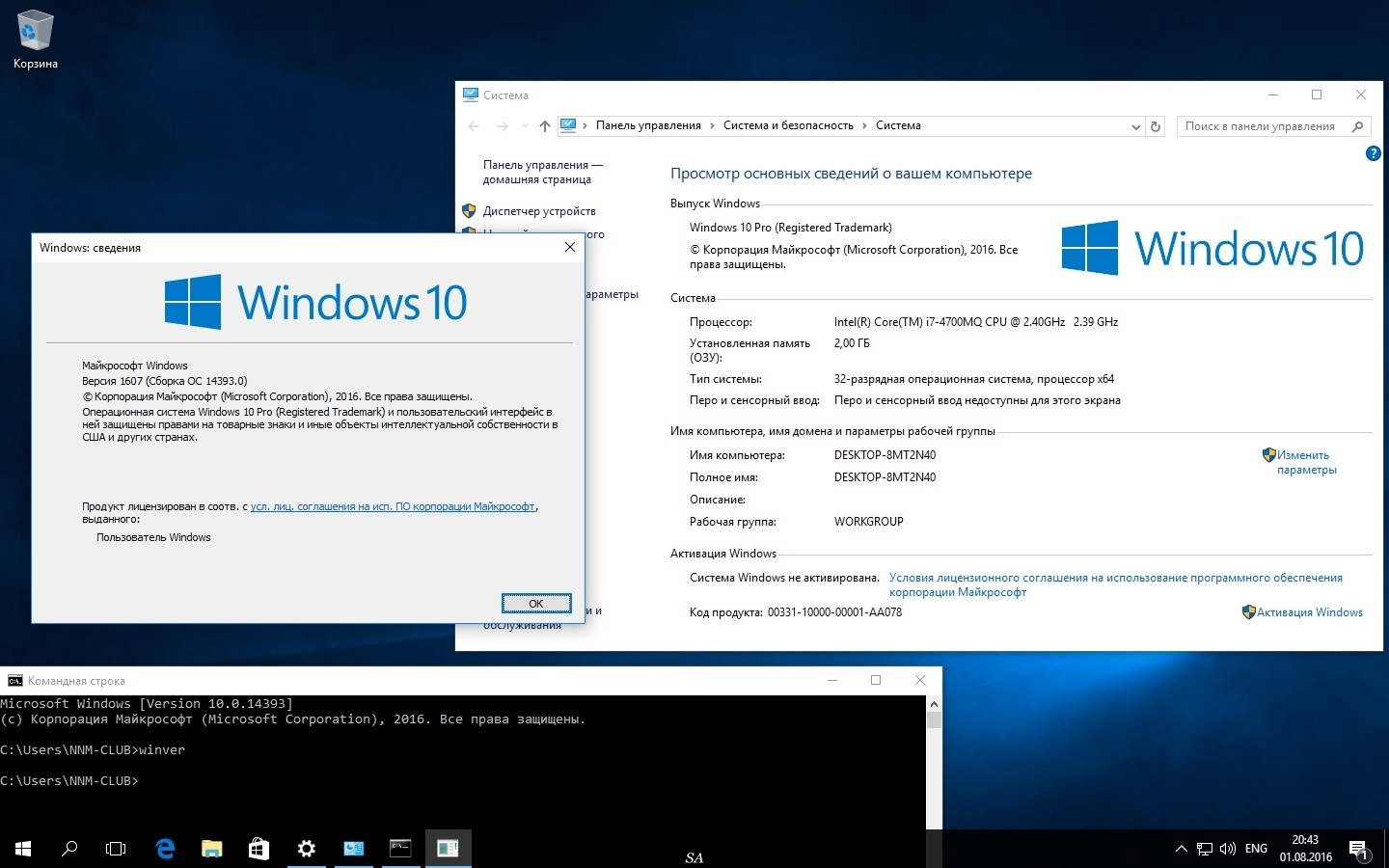Open Диспетчер устройств link
Viewport: 1389px width, 868px height.
(x=539, y=211)
